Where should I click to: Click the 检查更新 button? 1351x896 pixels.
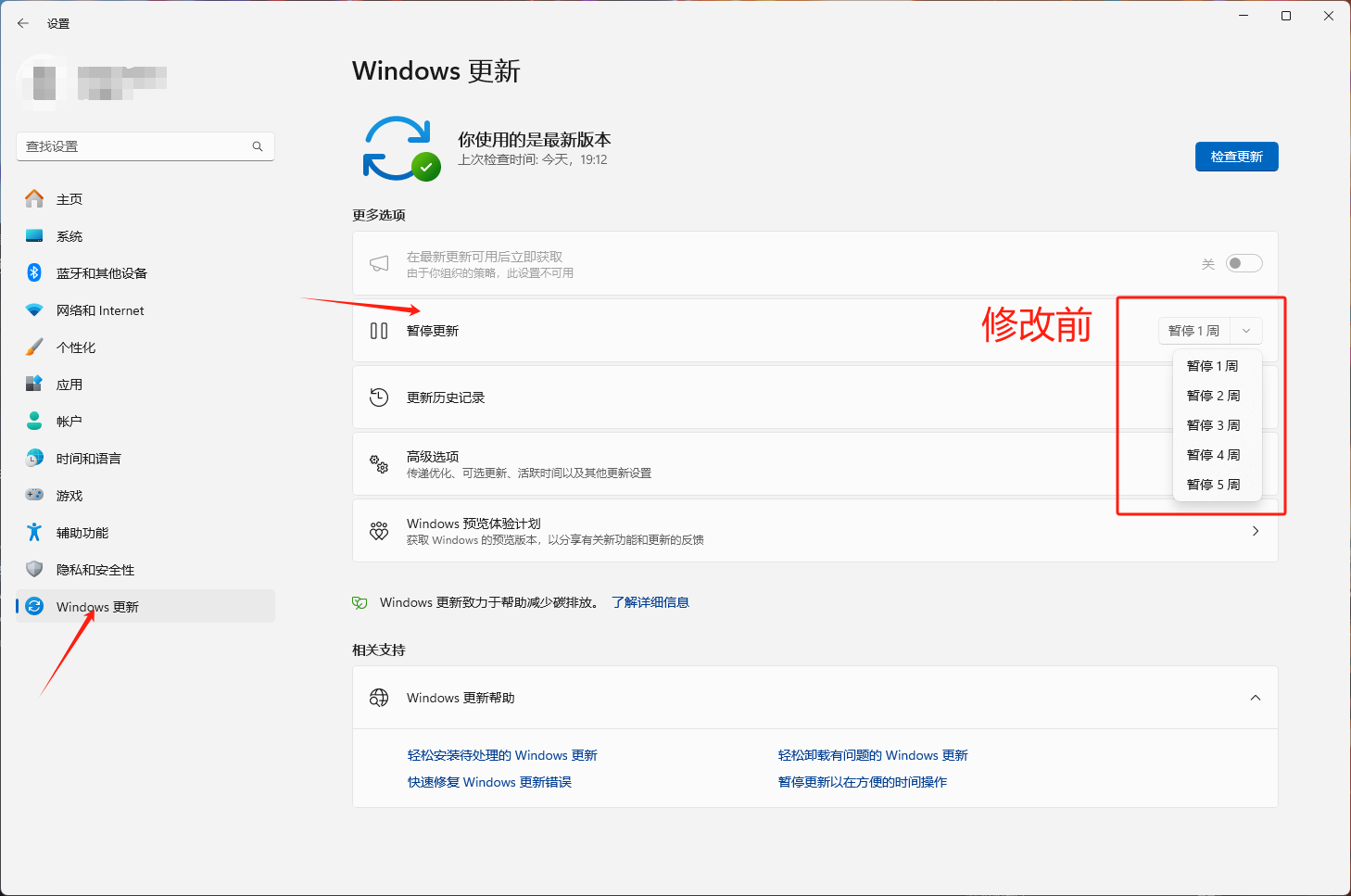click(1236, 157)
